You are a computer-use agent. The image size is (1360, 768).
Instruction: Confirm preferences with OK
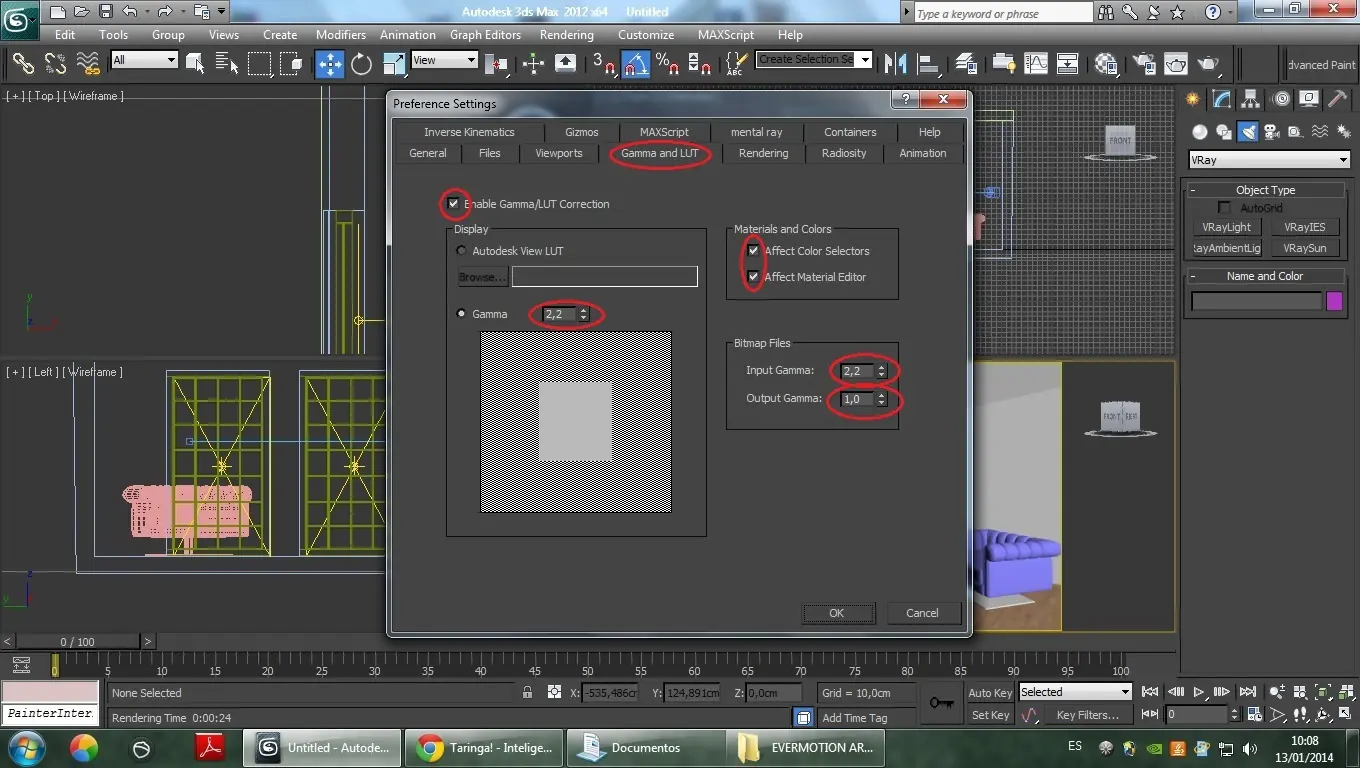[837, 613]
